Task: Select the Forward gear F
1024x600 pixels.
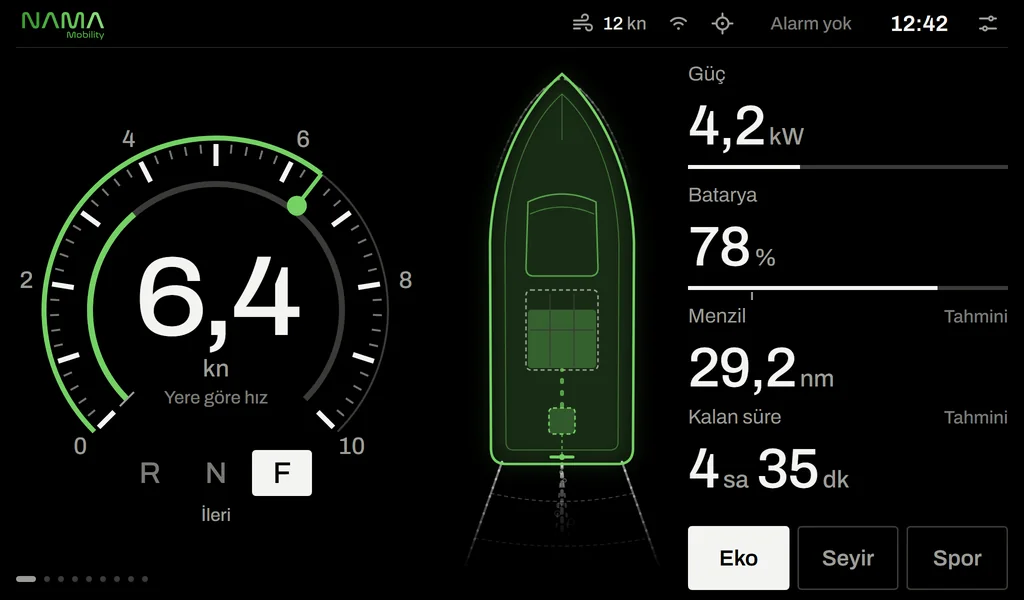Action: click(x=282, y=473)
